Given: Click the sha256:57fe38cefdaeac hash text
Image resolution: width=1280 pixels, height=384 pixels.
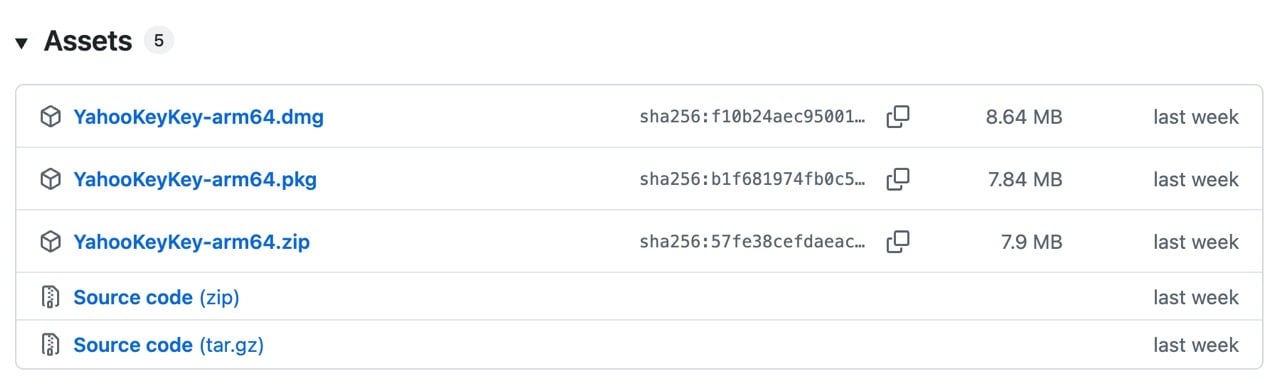Looking at the screenshot, I should [753, 241].
